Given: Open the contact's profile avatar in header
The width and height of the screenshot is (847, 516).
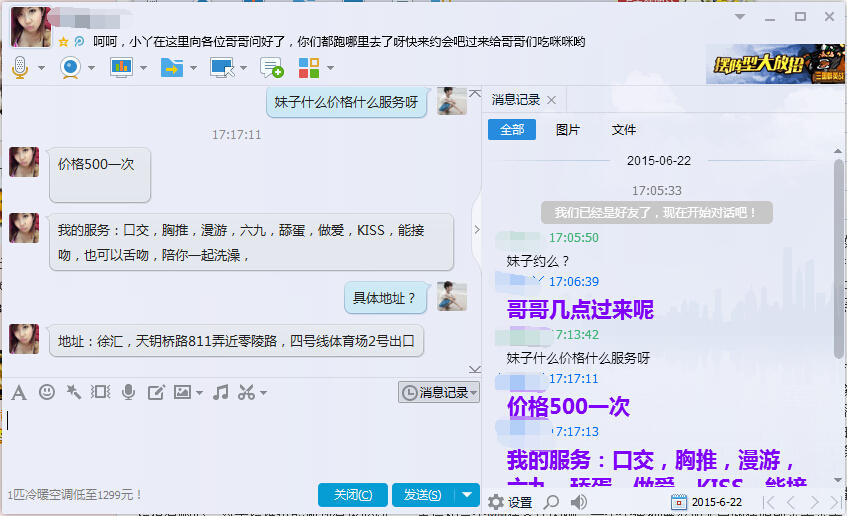Looking at the screenshot, I should (31, 26).
